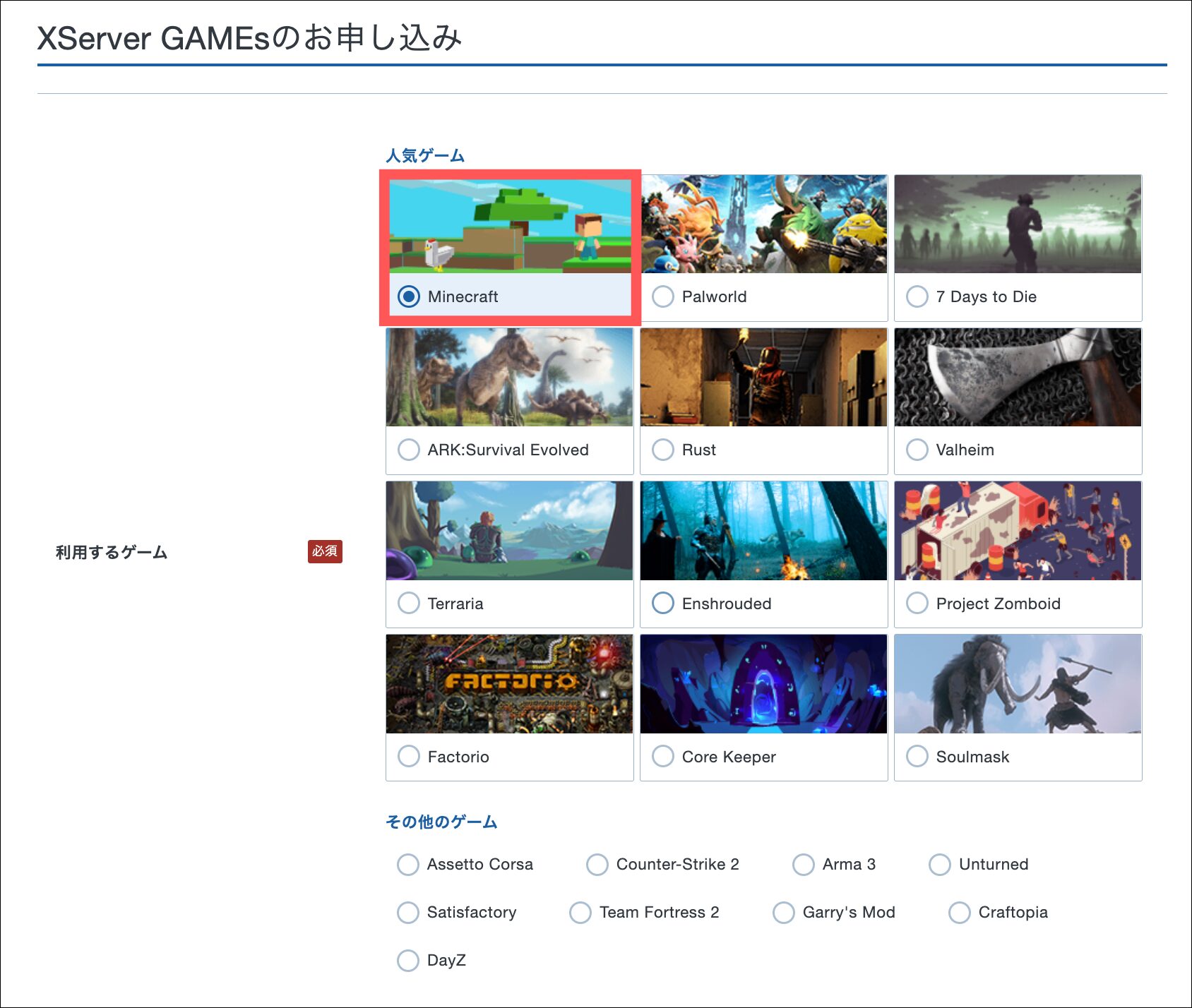Click the Core Keeper cave thumbnail
The height and width of the screenshot is (1008, 1192).
763,683
